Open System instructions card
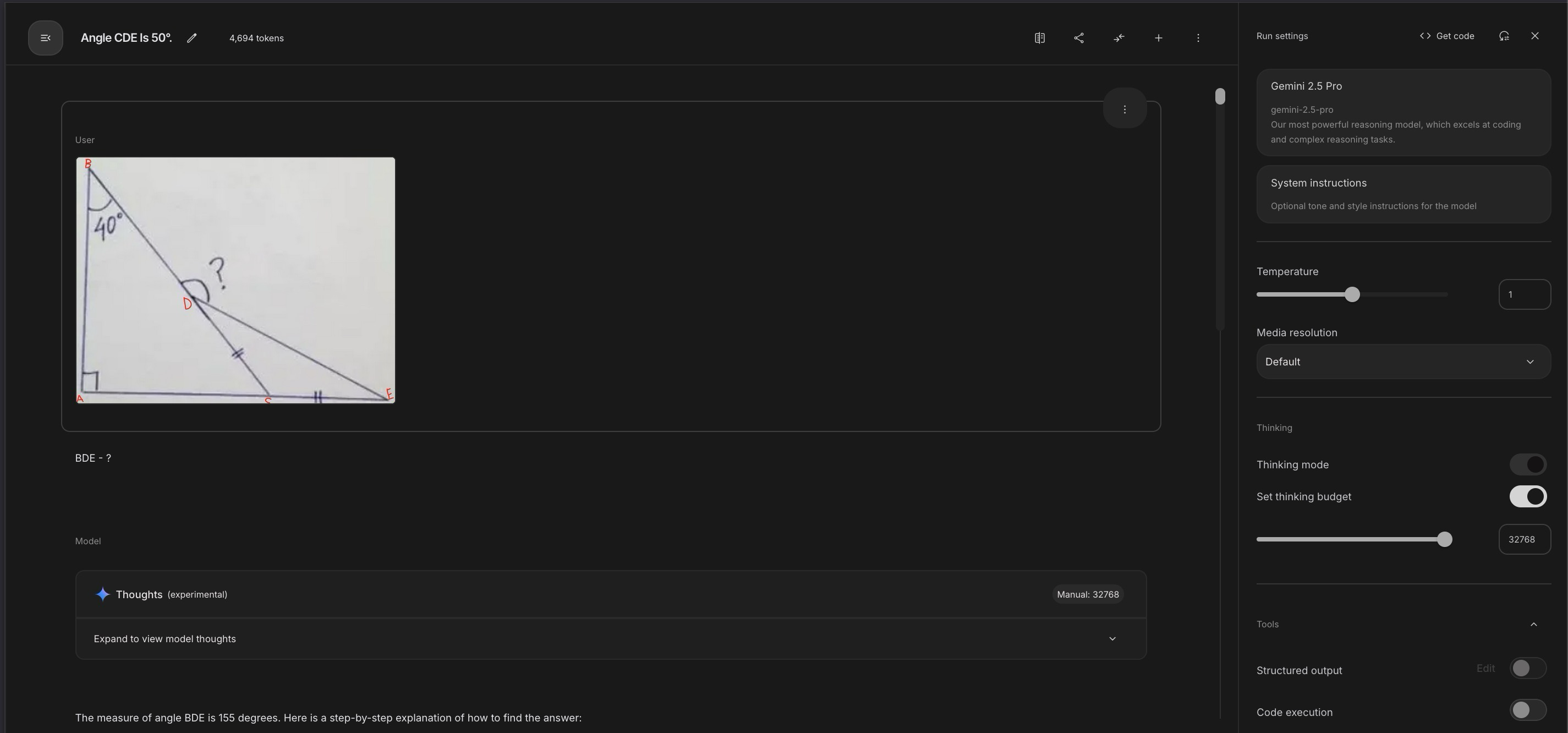Screen dimensions: 1568x733 click(1403, 194)
